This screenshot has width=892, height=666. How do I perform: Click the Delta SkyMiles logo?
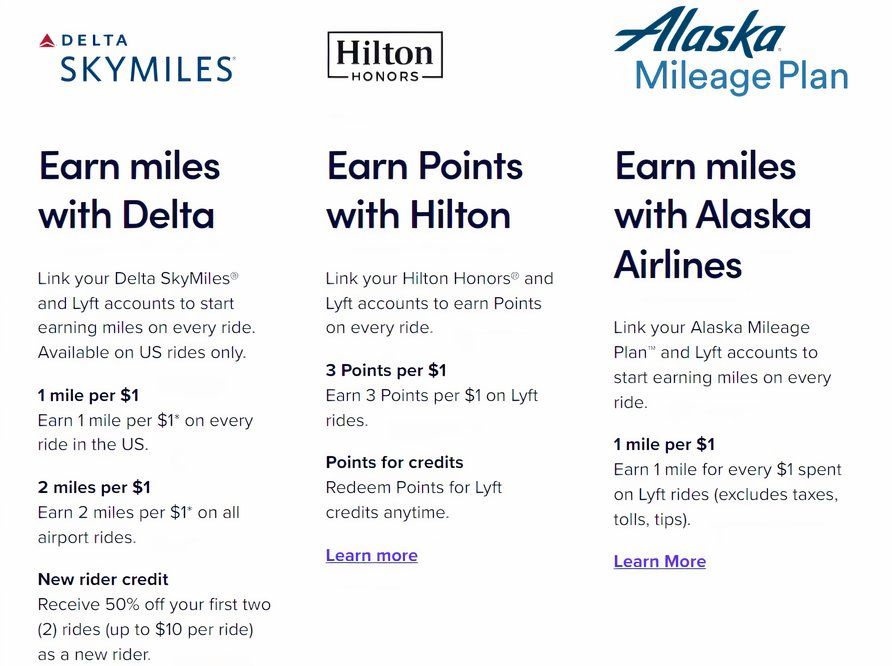(x=136, y=57)
